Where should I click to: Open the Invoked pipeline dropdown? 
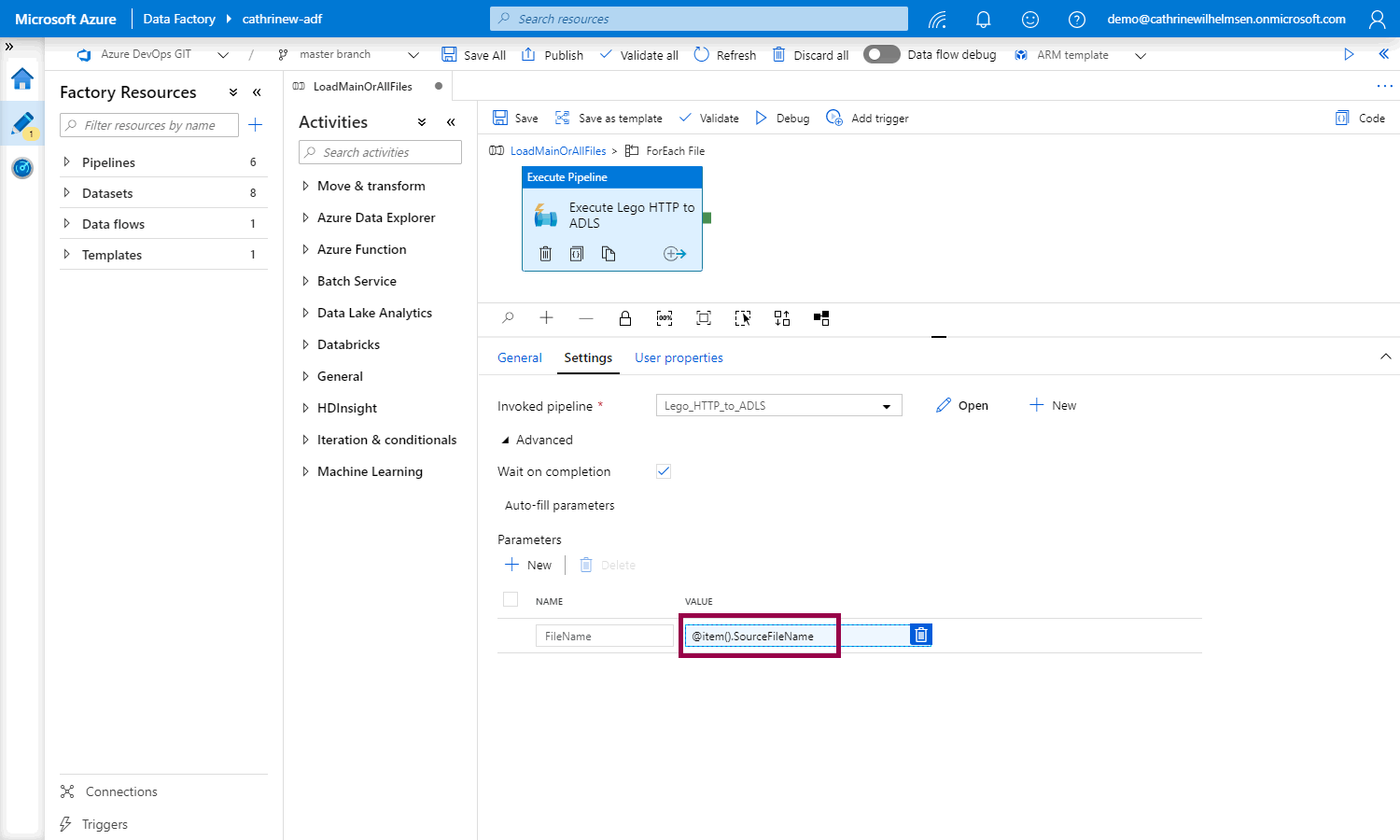point(778,406)
